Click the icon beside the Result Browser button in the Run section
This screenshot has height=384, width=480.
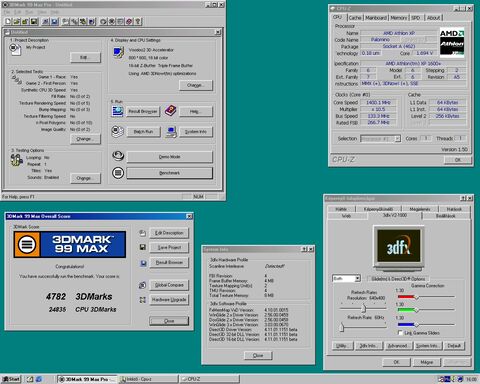pos(117,111)
